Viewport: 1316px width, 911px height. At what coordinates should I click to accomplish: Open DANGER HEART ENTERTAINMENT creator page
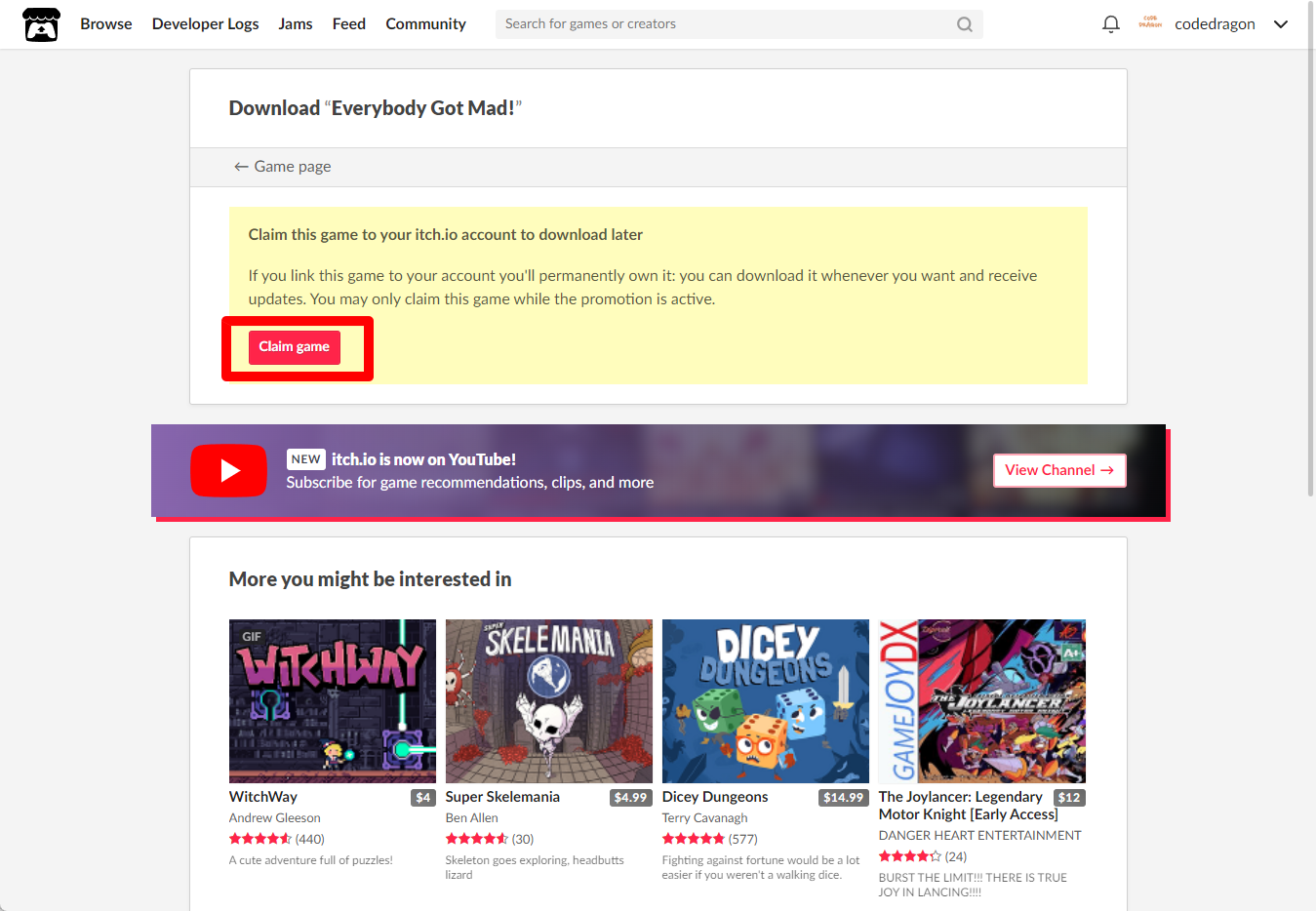[980, 836]
